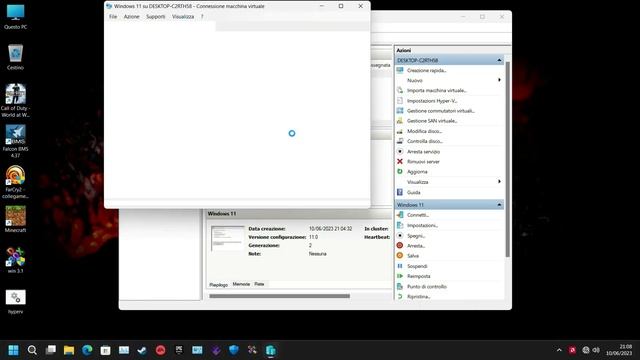Open Creazione rapida in Azioni panel
This screenshot has height=360, width=640.
(x=427, y=70)
